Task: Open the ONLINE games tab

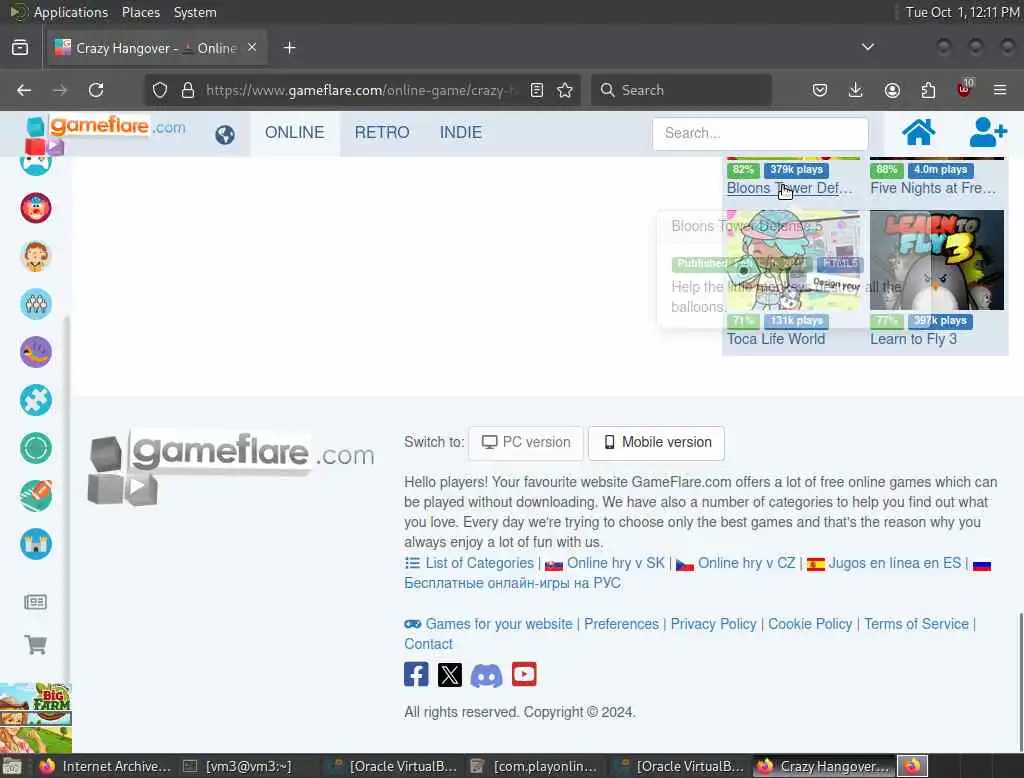Action: click(x=295, y=133)
